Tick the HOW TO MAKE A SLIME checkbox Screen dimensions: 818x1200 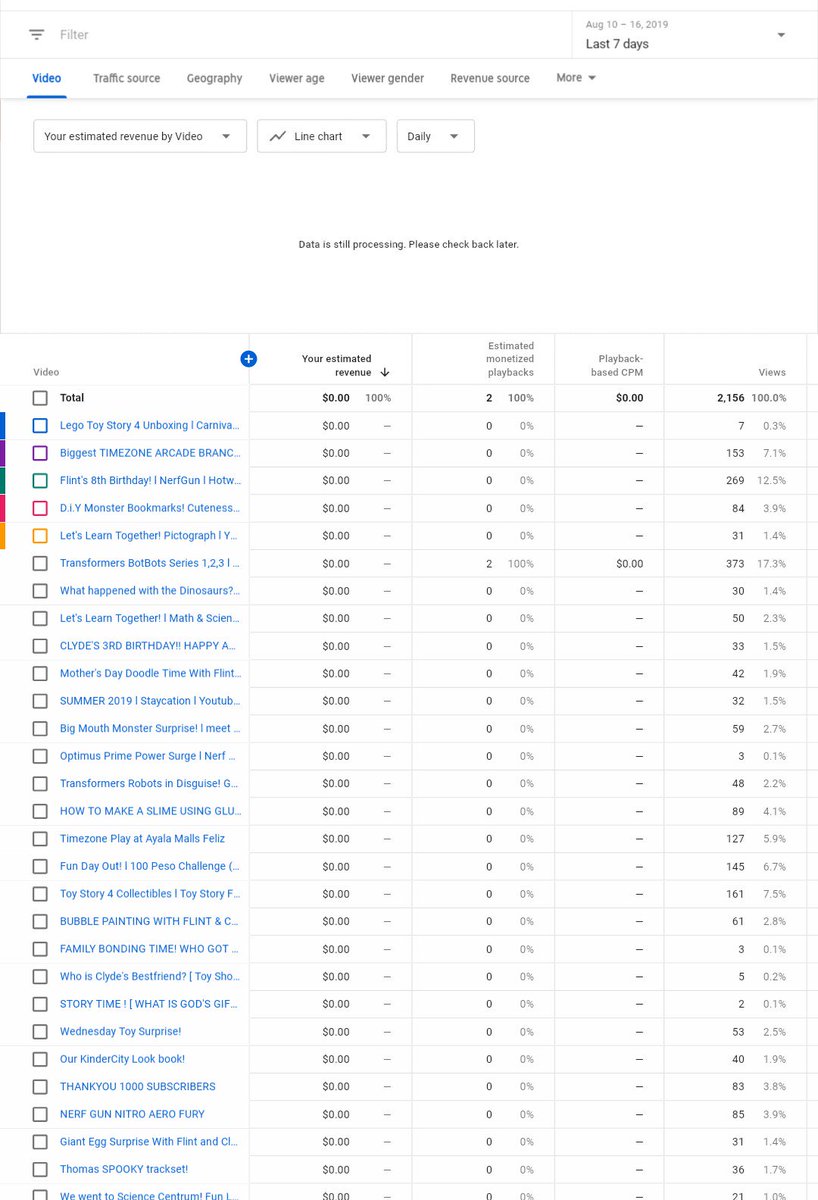tap(40, 811)
